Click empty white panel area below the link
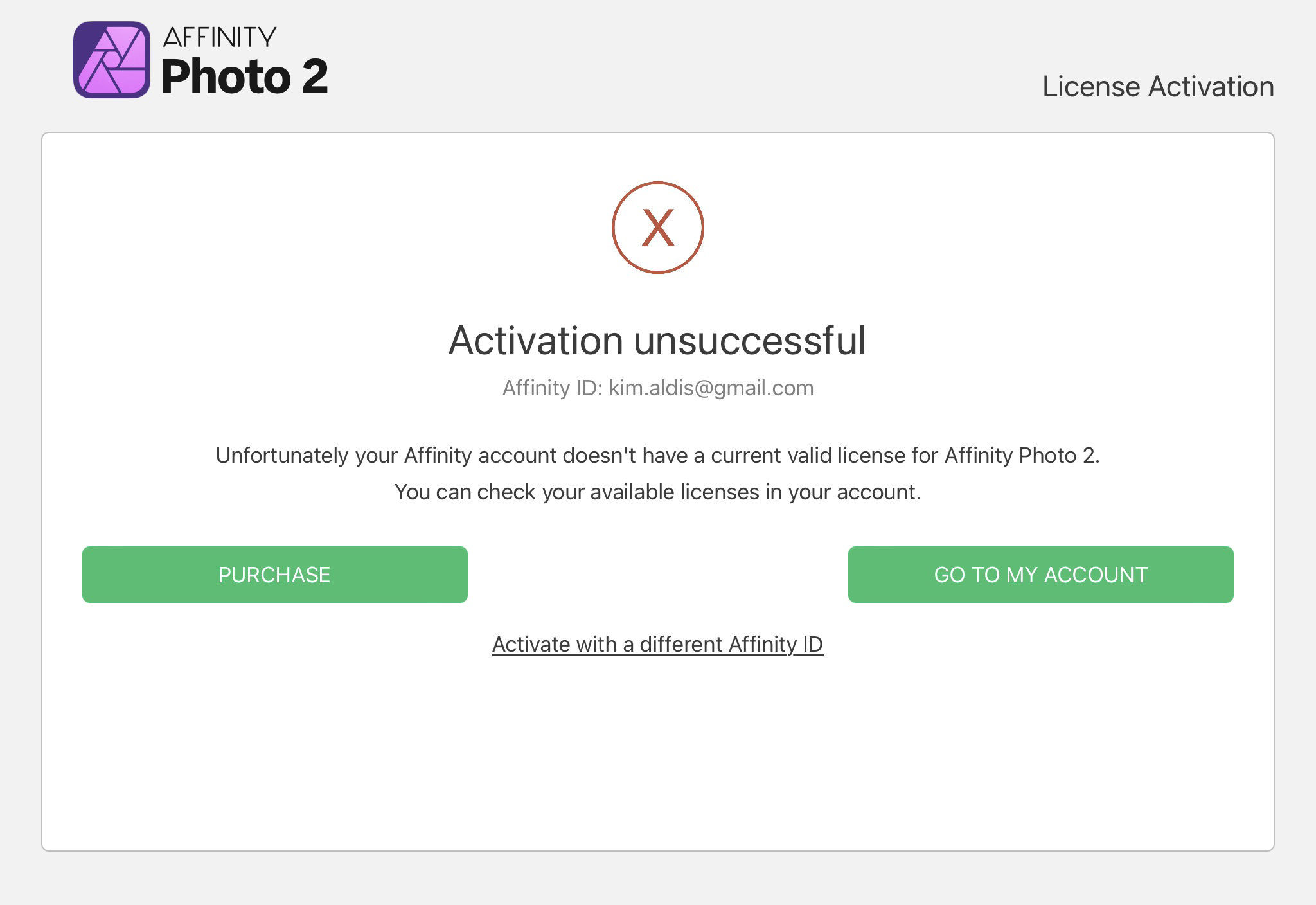Image resolution: width=1316 pixels, height=905 pixels. 657,758
